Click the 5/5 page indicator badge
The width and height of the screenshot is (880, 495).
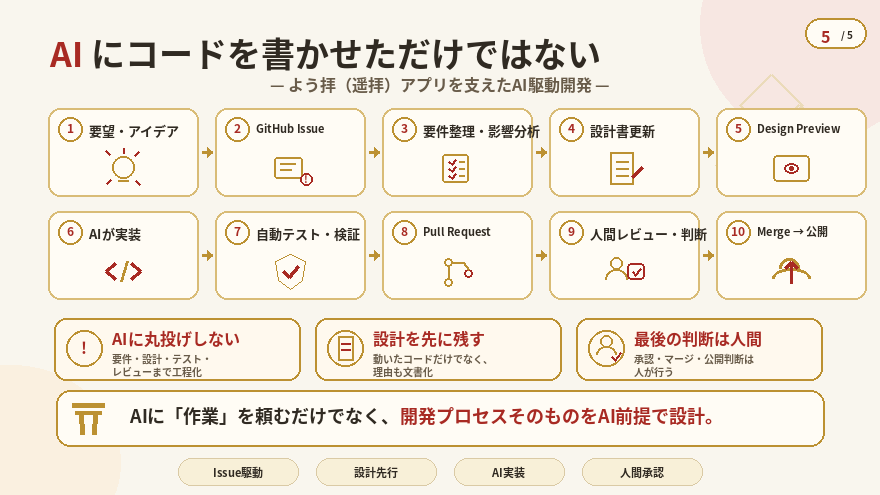click(x=836, y=34)
